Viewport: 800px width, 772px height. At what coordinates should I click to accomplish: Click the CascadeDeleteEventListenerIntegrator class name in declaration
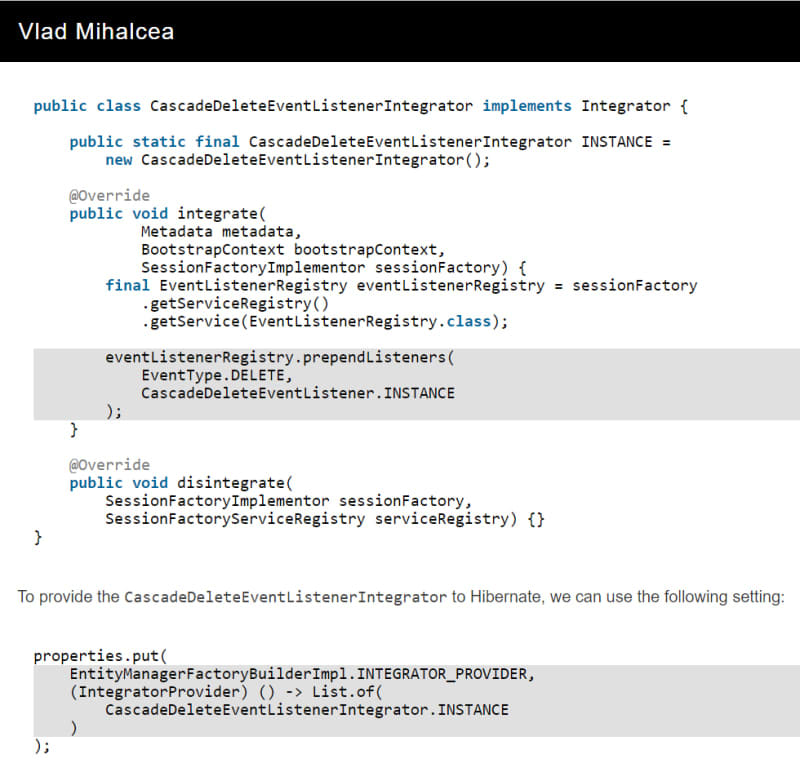coord(311,106)
